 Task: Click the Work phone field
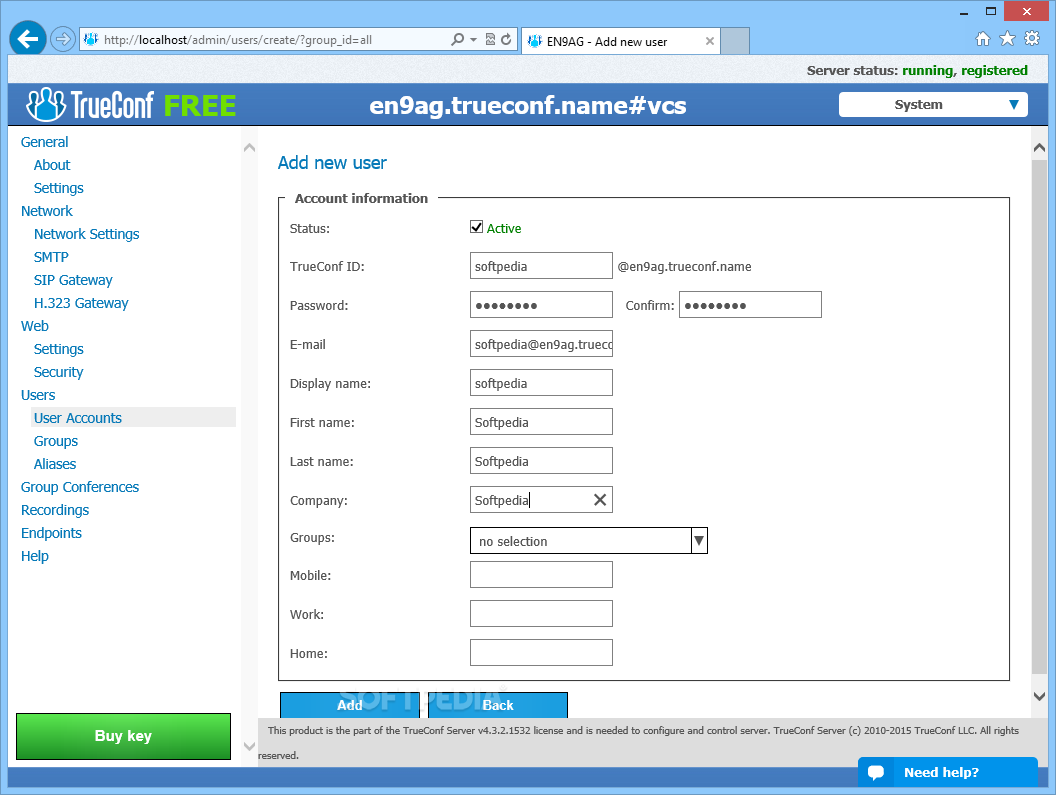pos(541,614)
